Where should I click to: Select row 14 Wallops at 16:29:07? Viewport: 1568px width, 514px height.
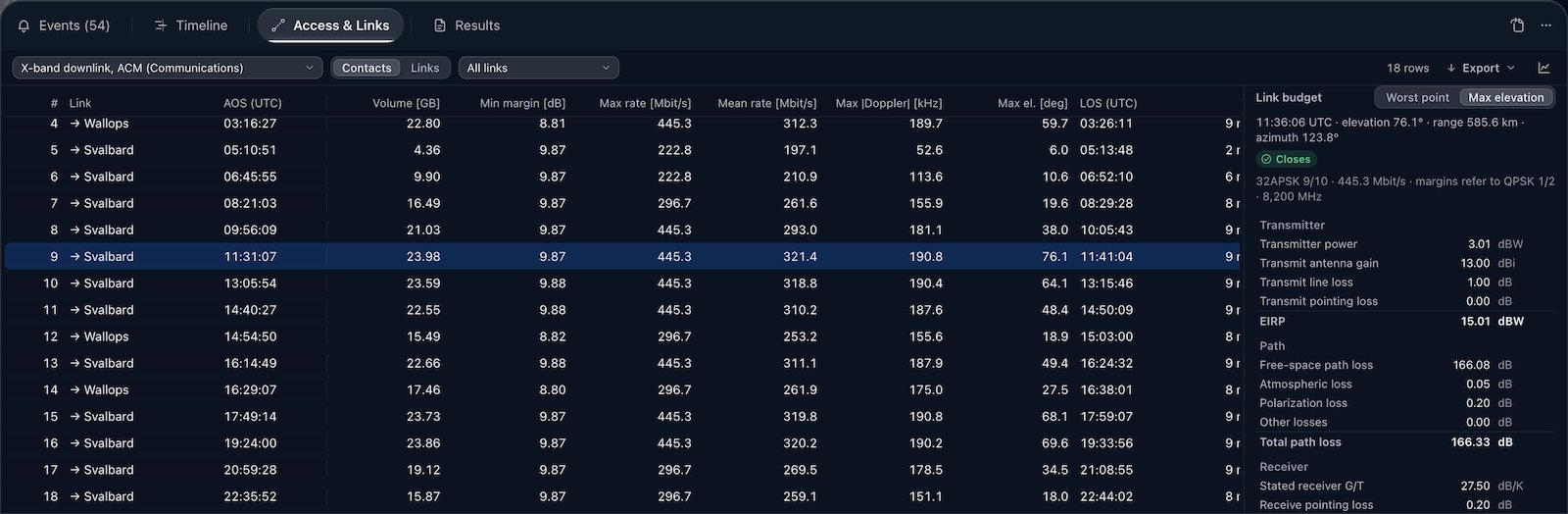pos(623,388)
